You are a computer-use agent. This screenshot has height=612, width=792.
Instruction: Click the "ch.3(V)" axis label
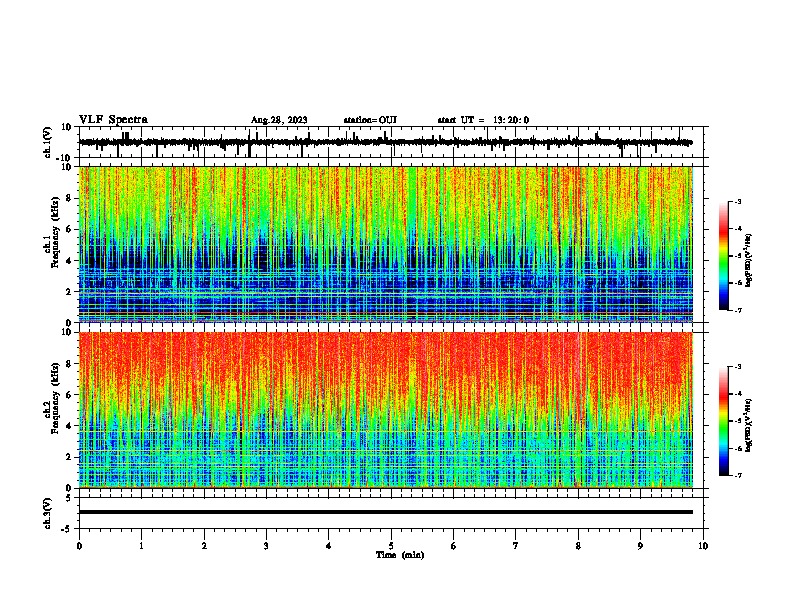click(48, 514)
